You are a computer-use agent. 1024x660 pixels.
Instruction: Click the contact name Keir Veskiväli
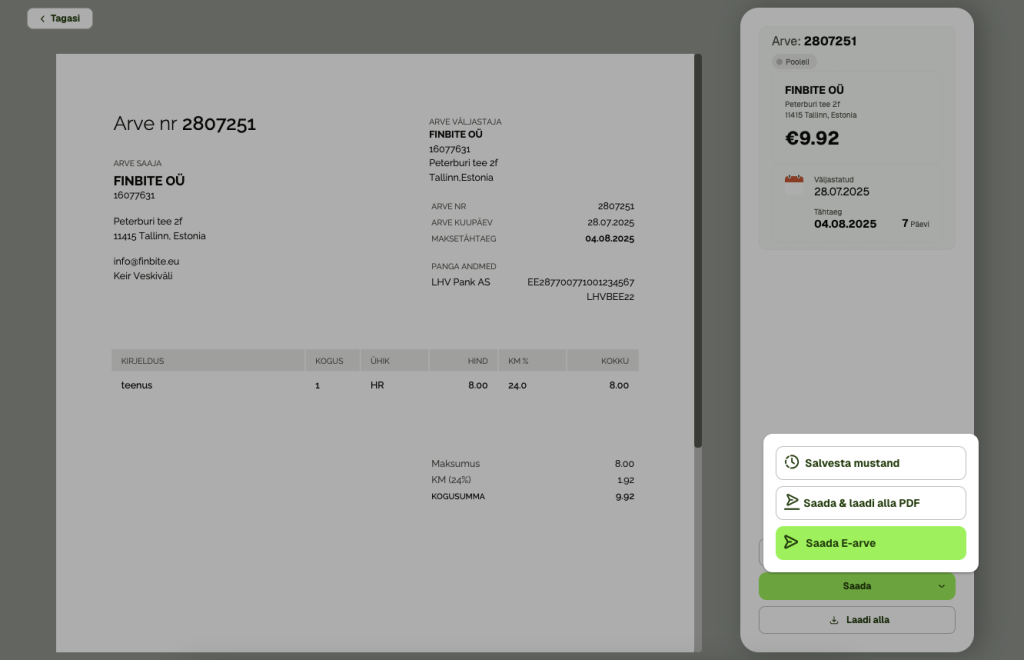143,275
